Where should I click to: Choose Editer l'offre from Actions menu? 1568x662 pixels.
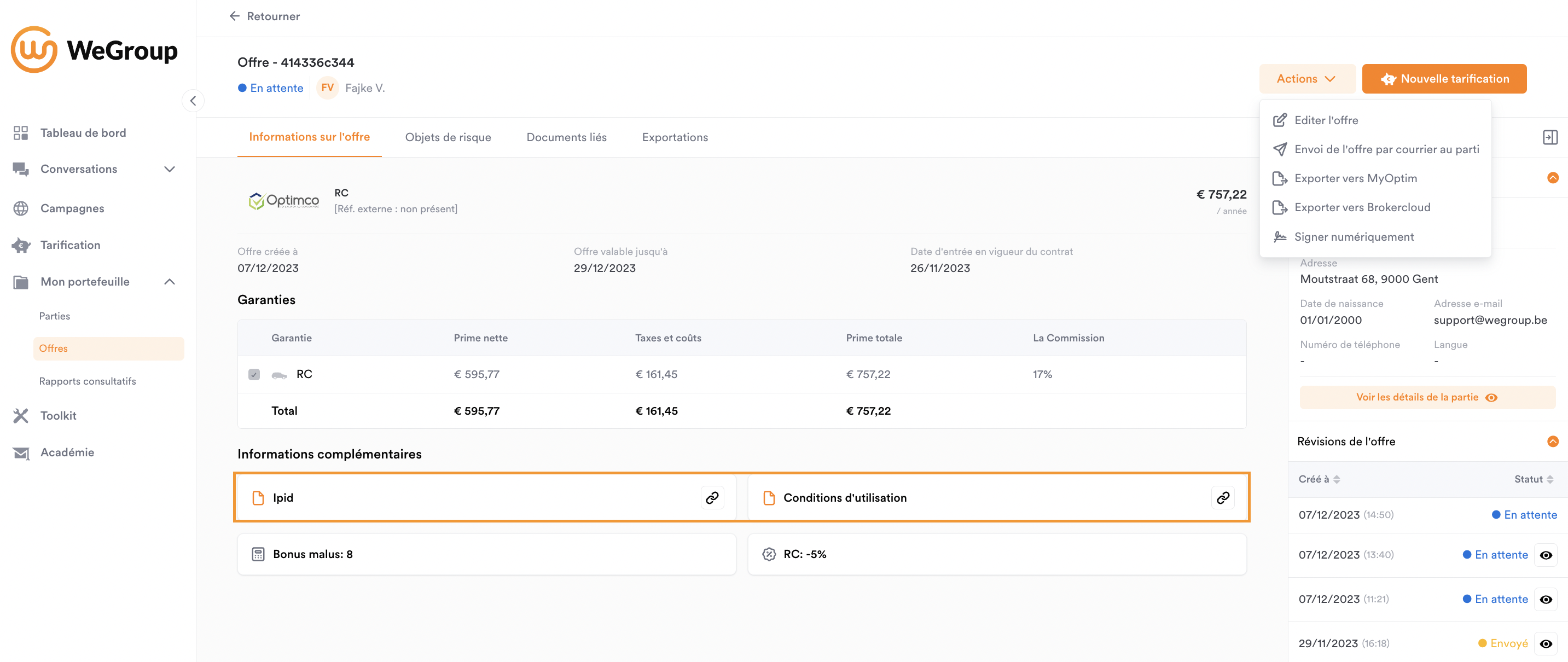1326,120
